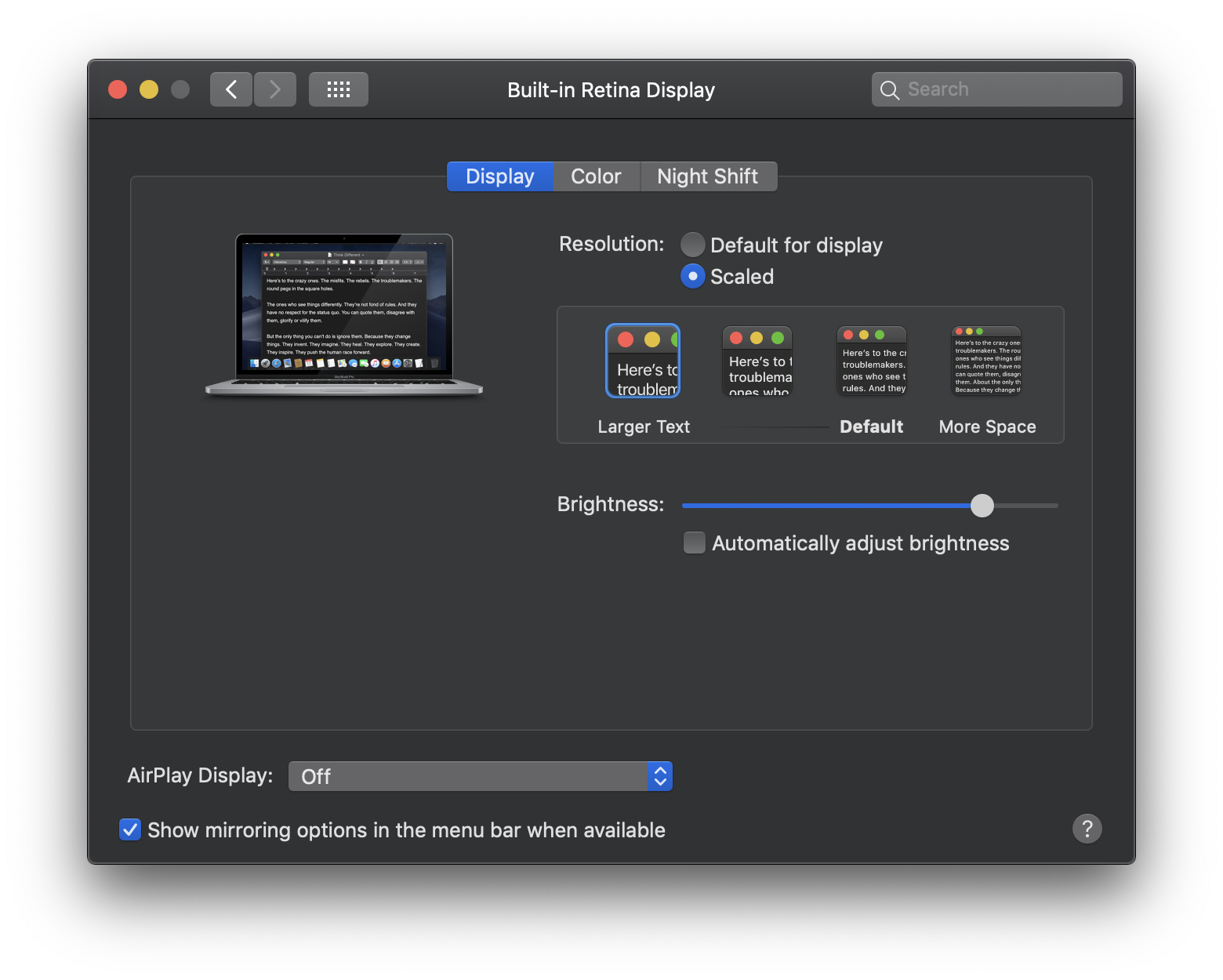This screenshot has height=980, width=1223.
Task: Adjust the Brightness slider
Action: point(982,506)
